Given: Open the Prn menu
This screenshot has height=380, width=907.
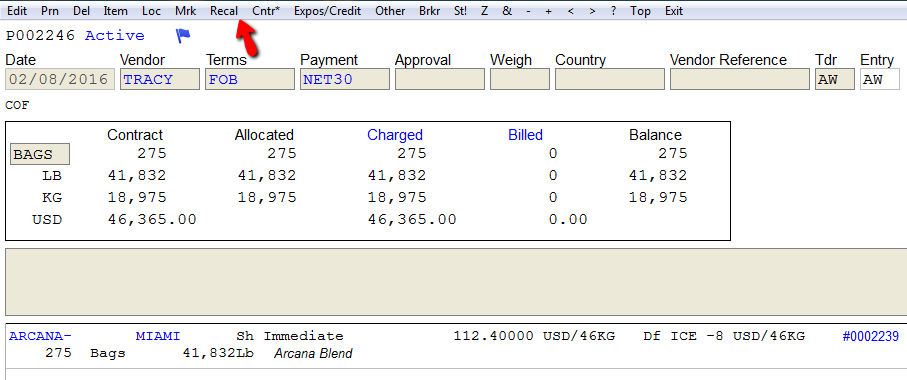Looking at the screenshot, I should coord(50,11).
